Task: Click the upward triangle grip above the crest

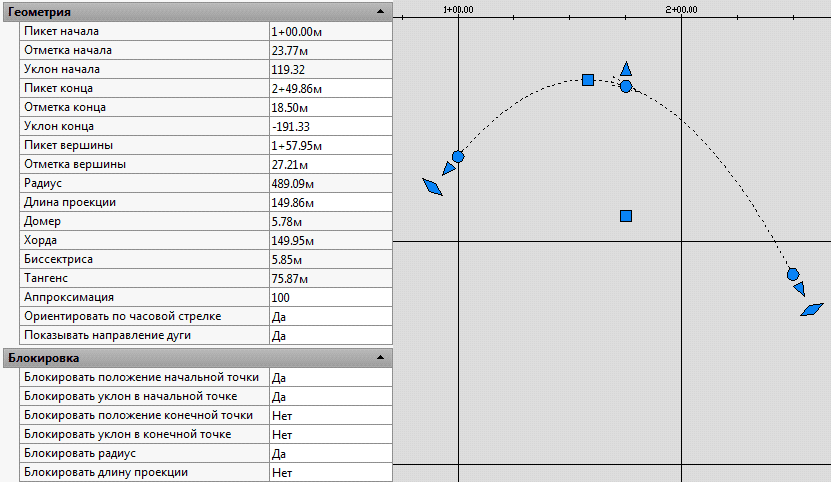Action: [x=626, y=68]
